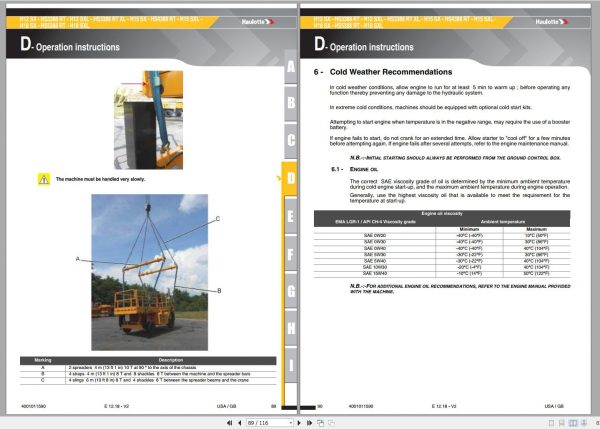Select two-page continuous layout icon
Viewport: 600px width, 429px height.
coord(584,423)
